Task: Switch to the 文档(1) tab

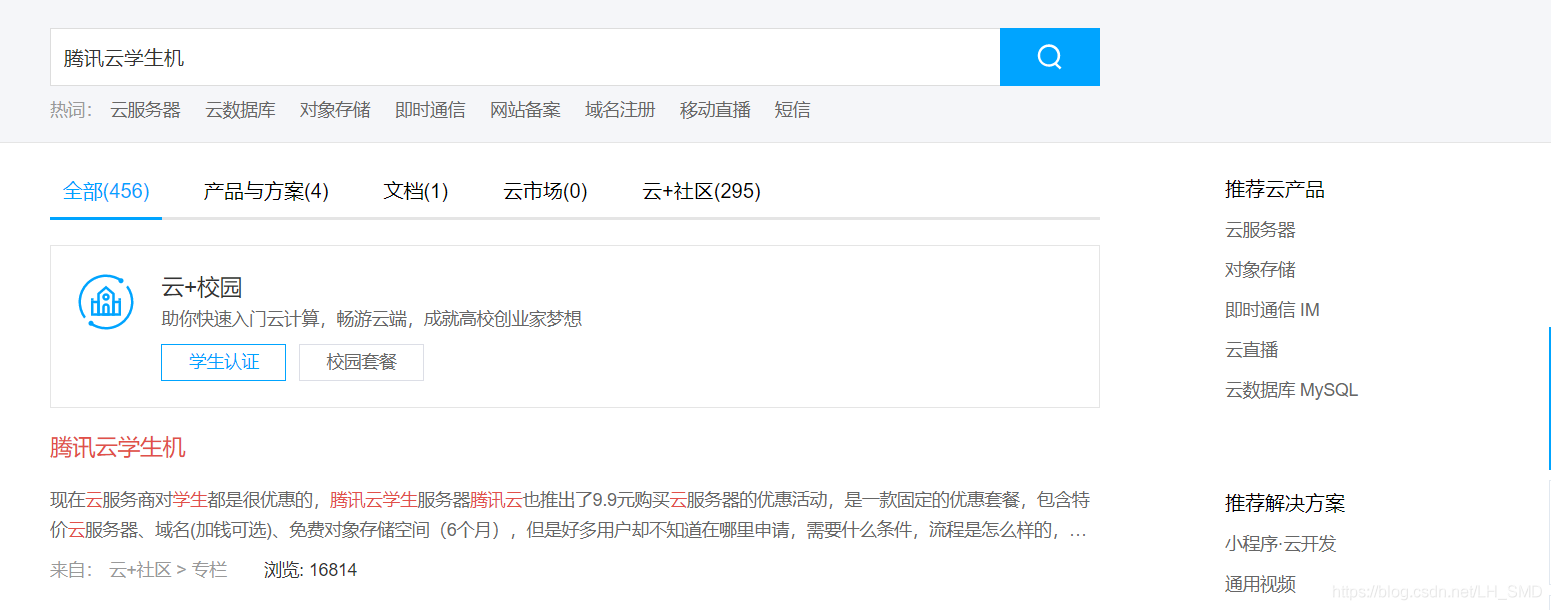Action: 415,191
